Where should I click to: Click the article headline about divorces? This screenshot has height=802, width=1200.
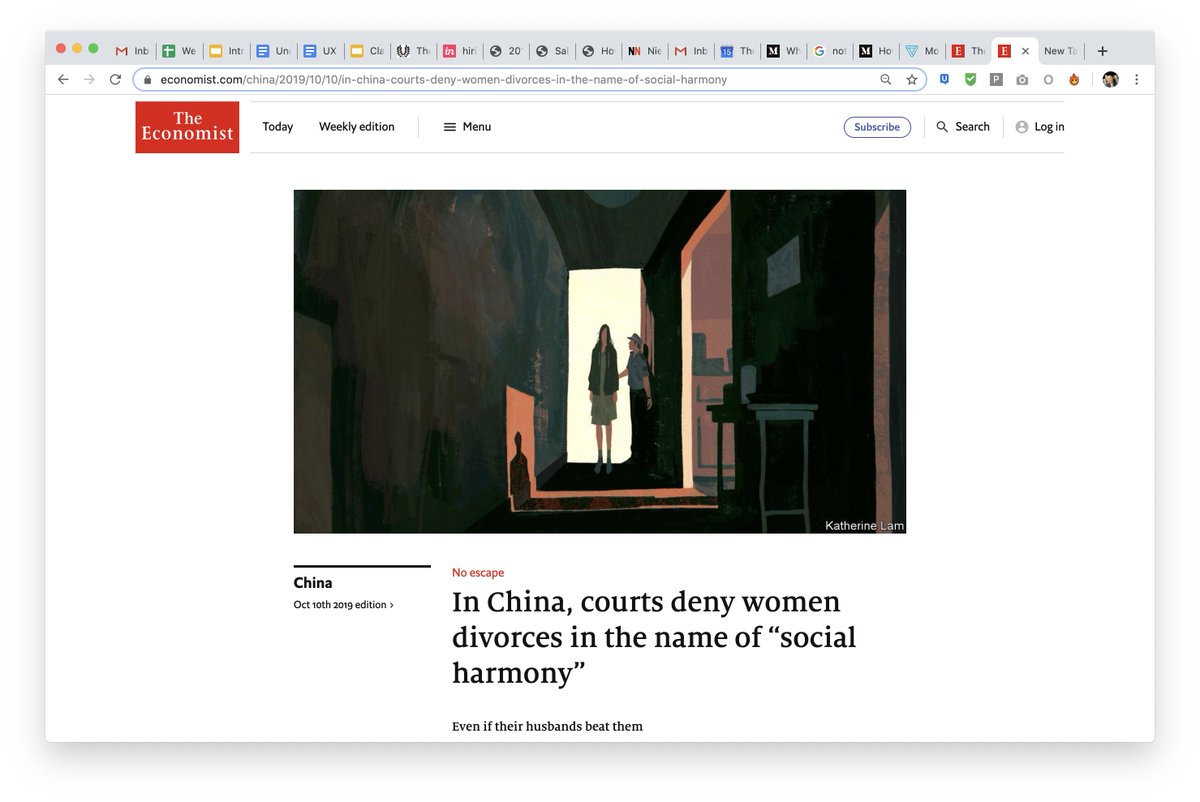tap(654, 638)
